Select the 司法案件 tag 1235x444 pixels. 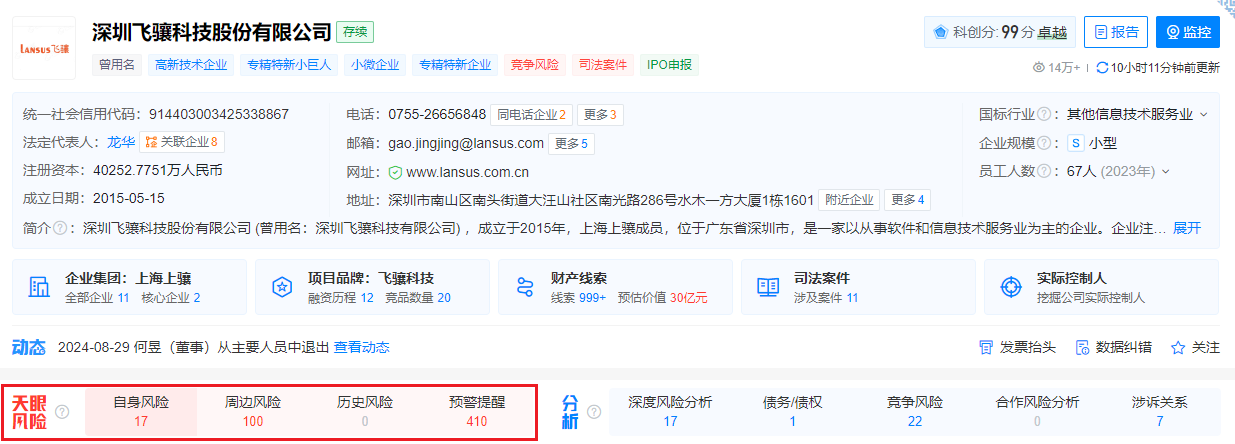603,65
